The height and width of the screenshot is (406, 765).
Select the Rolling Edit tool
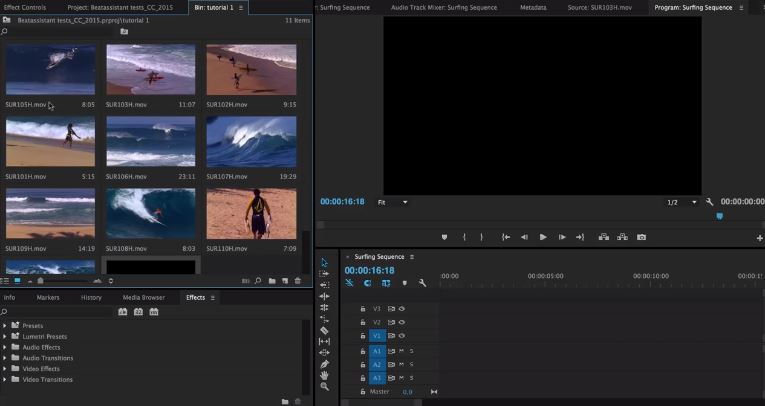(324, 307)
